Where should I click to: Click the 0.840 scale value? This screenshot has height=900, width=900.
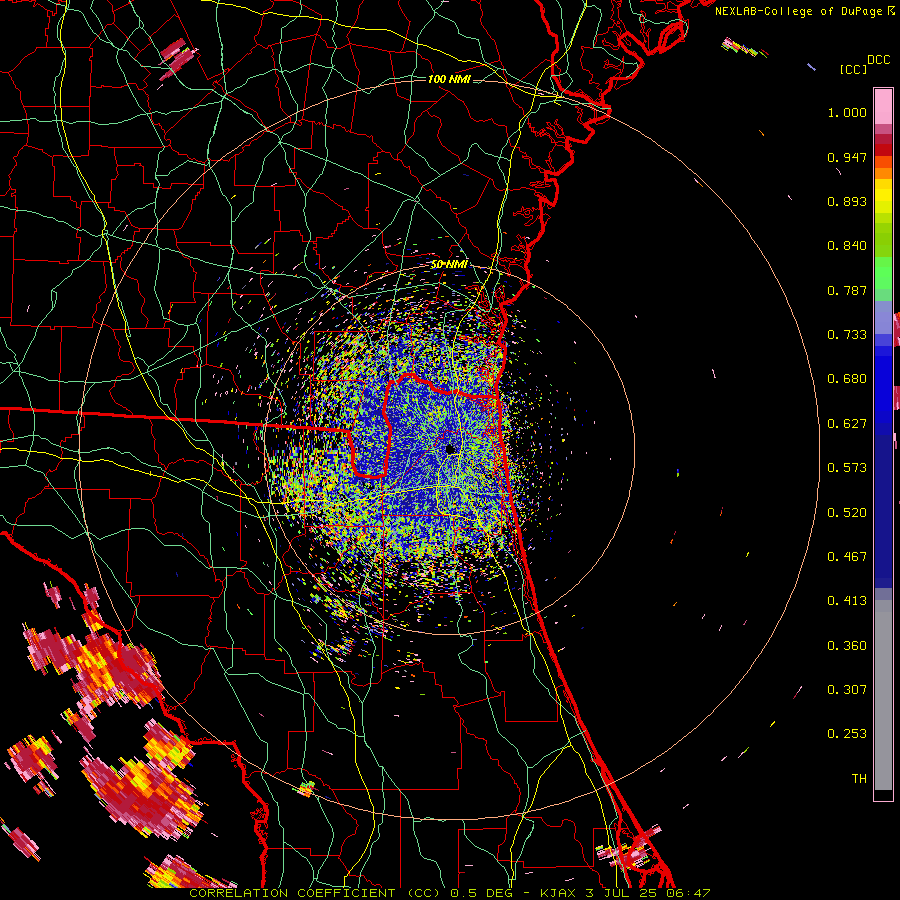[x=847, y=246]
